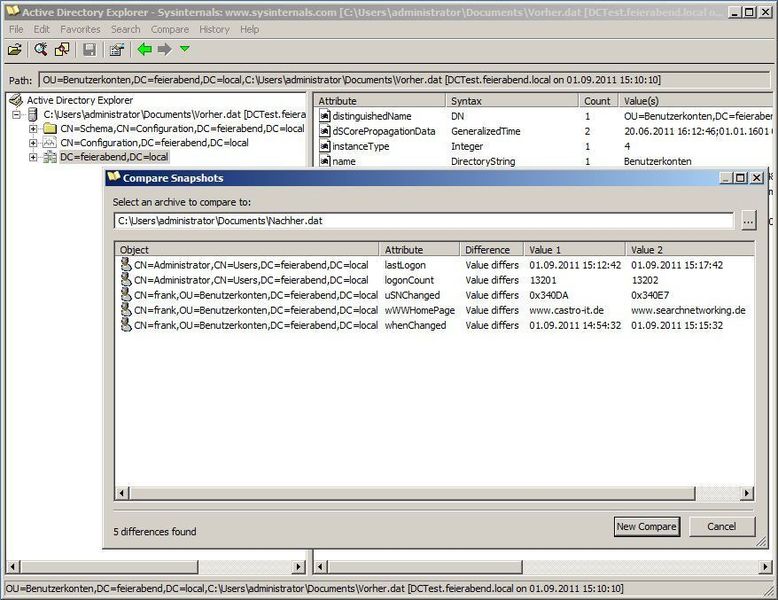Viewport: 778px width, 600px height.
Task: Click the Compare Snapshots toolbar icon
Action: pyautogui.click(x=62, y=49)
